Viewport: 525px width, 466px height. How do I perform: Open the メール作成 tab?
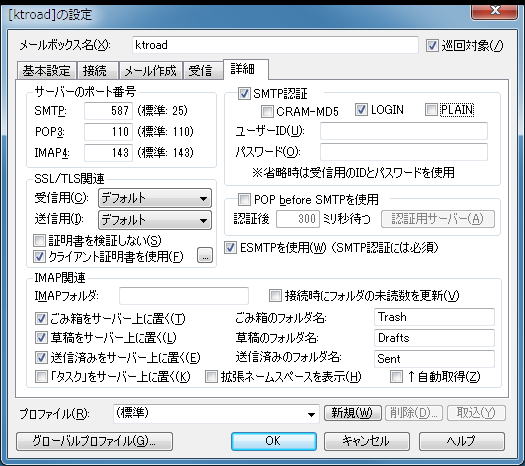click(150, 71)
